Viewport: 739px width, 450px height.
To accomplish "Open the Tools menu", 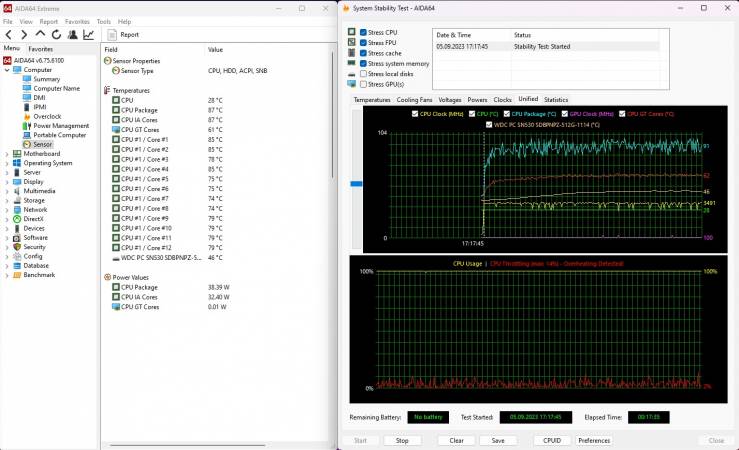I will pyautogui.click(x=104, y=22).
